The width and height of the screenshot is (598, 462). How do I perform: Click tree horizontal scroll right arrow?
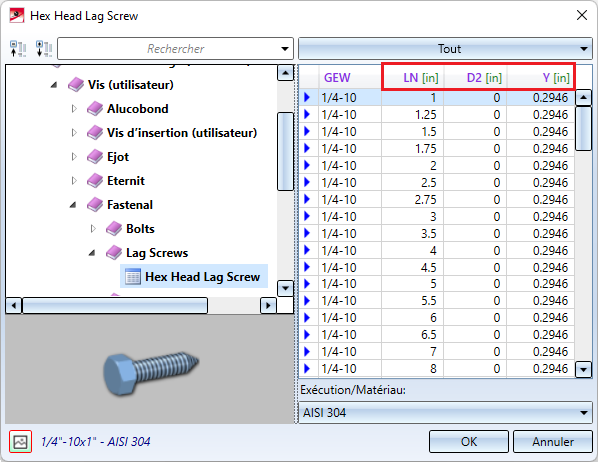click(268, 306)
